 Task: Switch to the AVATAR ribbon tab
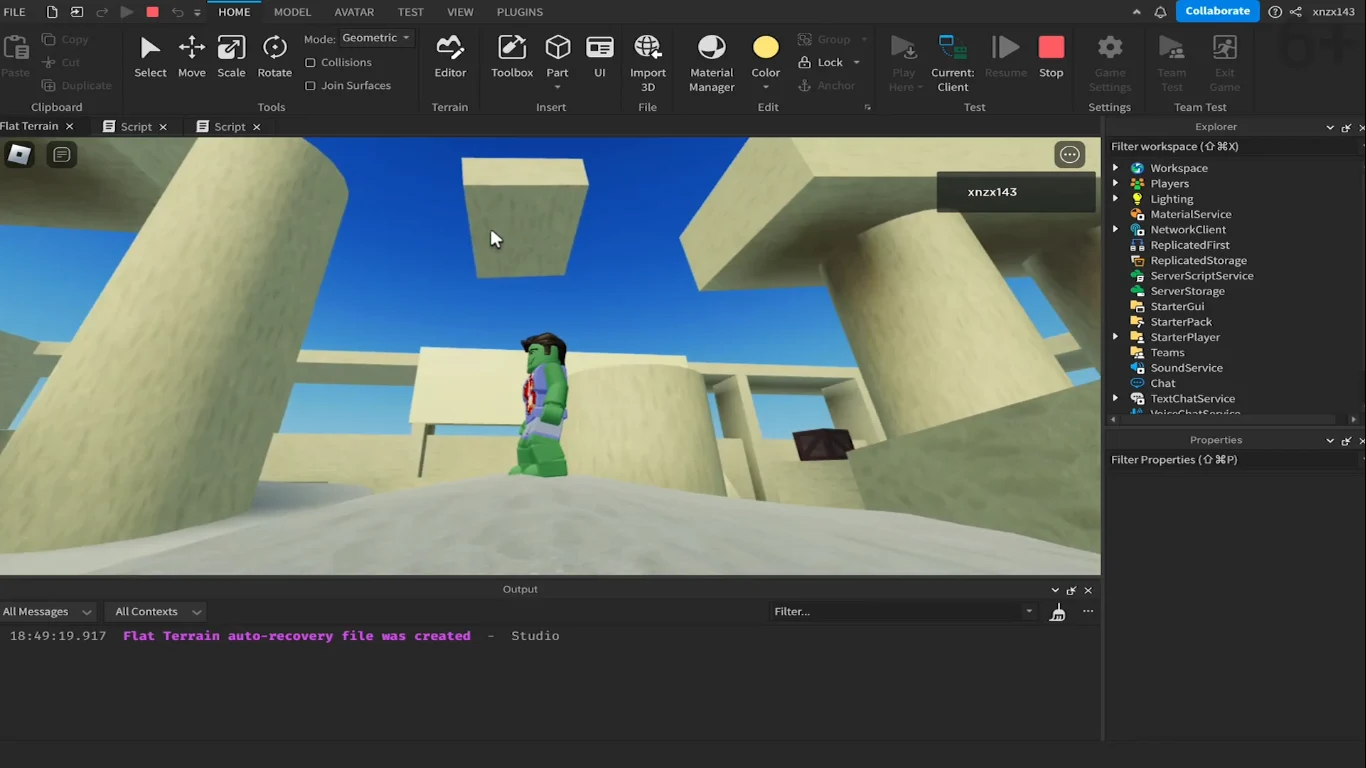[354, 12]
